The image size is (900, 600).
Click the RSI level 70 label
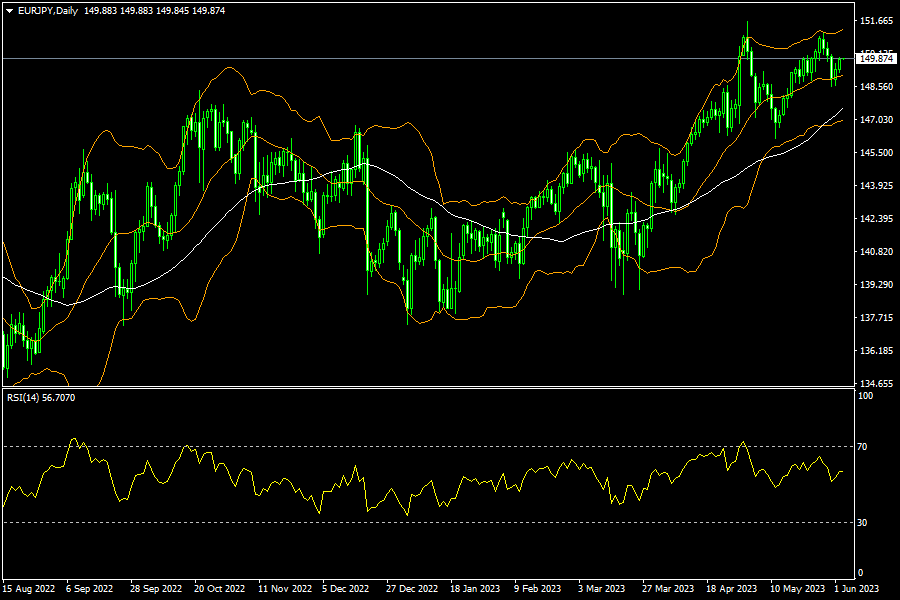[862, 447]
